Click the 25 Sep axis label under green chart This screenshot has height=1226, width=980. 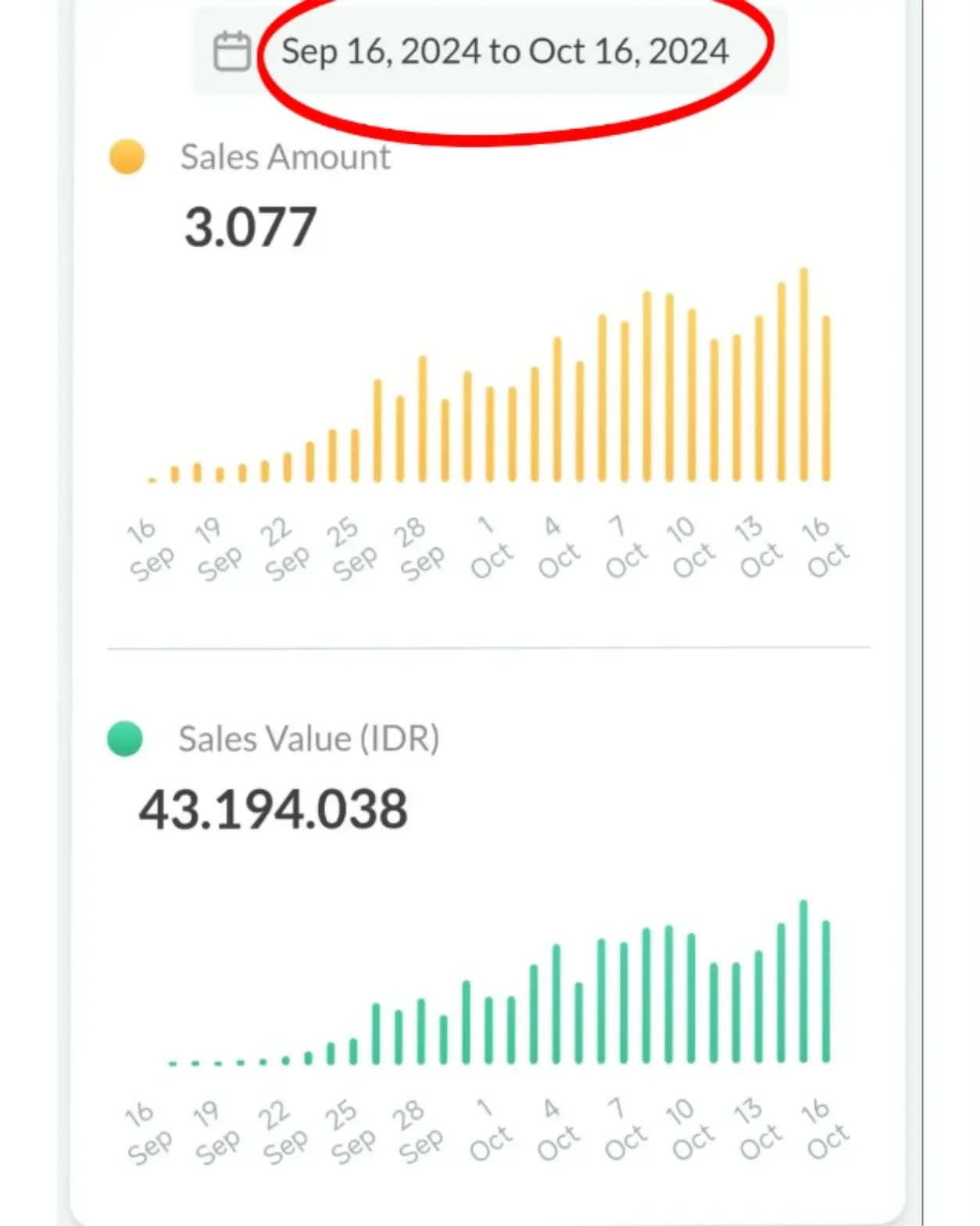[351, 1132]
